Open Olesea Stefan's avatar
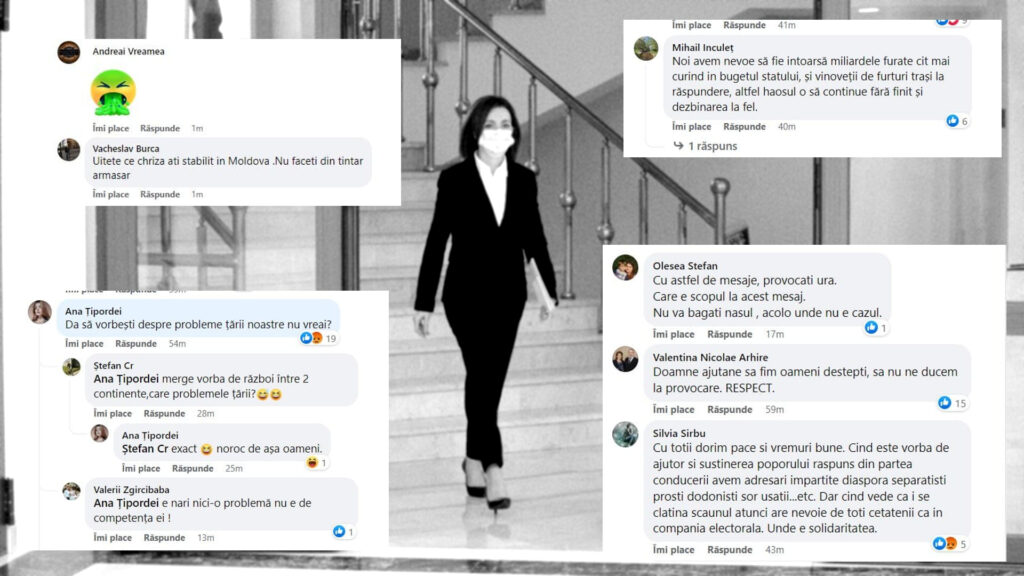 click(625, 267)
